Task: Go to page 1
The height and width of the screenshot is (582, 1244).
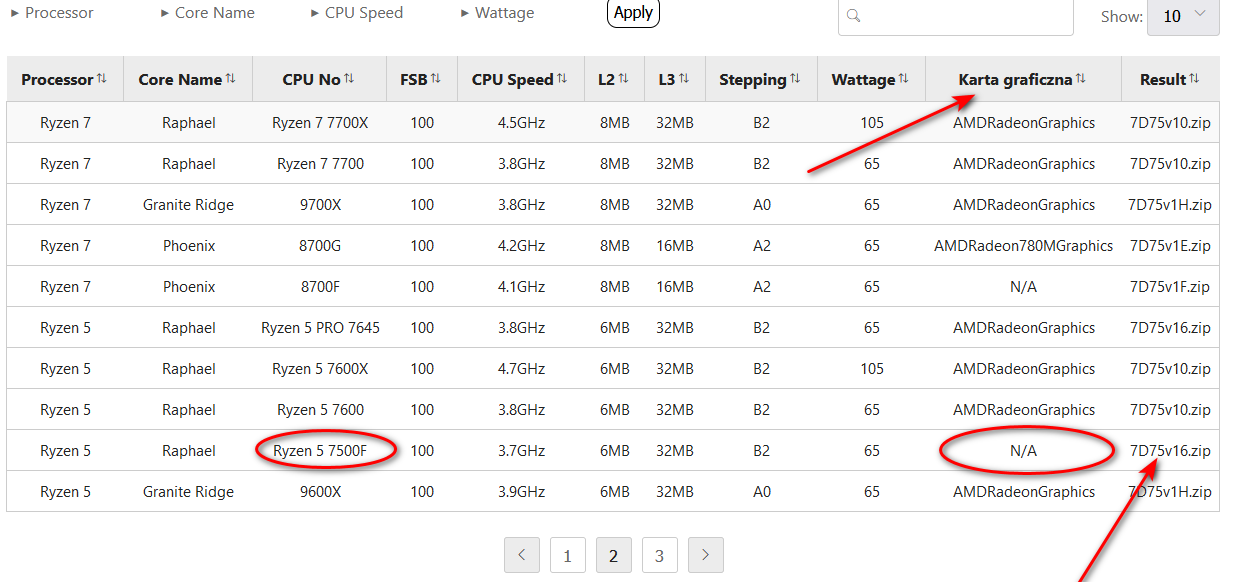Action: [567, 556]
